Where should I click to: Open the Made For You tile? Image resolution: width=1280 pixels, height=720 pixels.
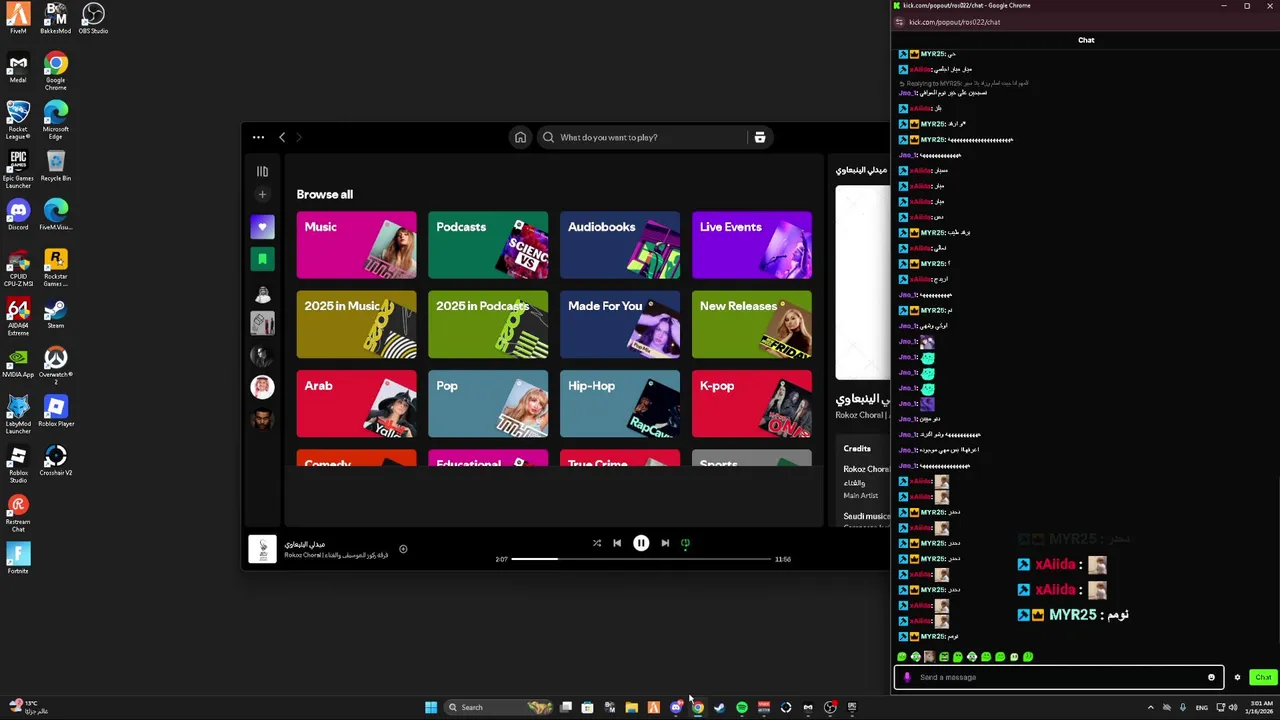pyautogui.click(x=620, y=324)
